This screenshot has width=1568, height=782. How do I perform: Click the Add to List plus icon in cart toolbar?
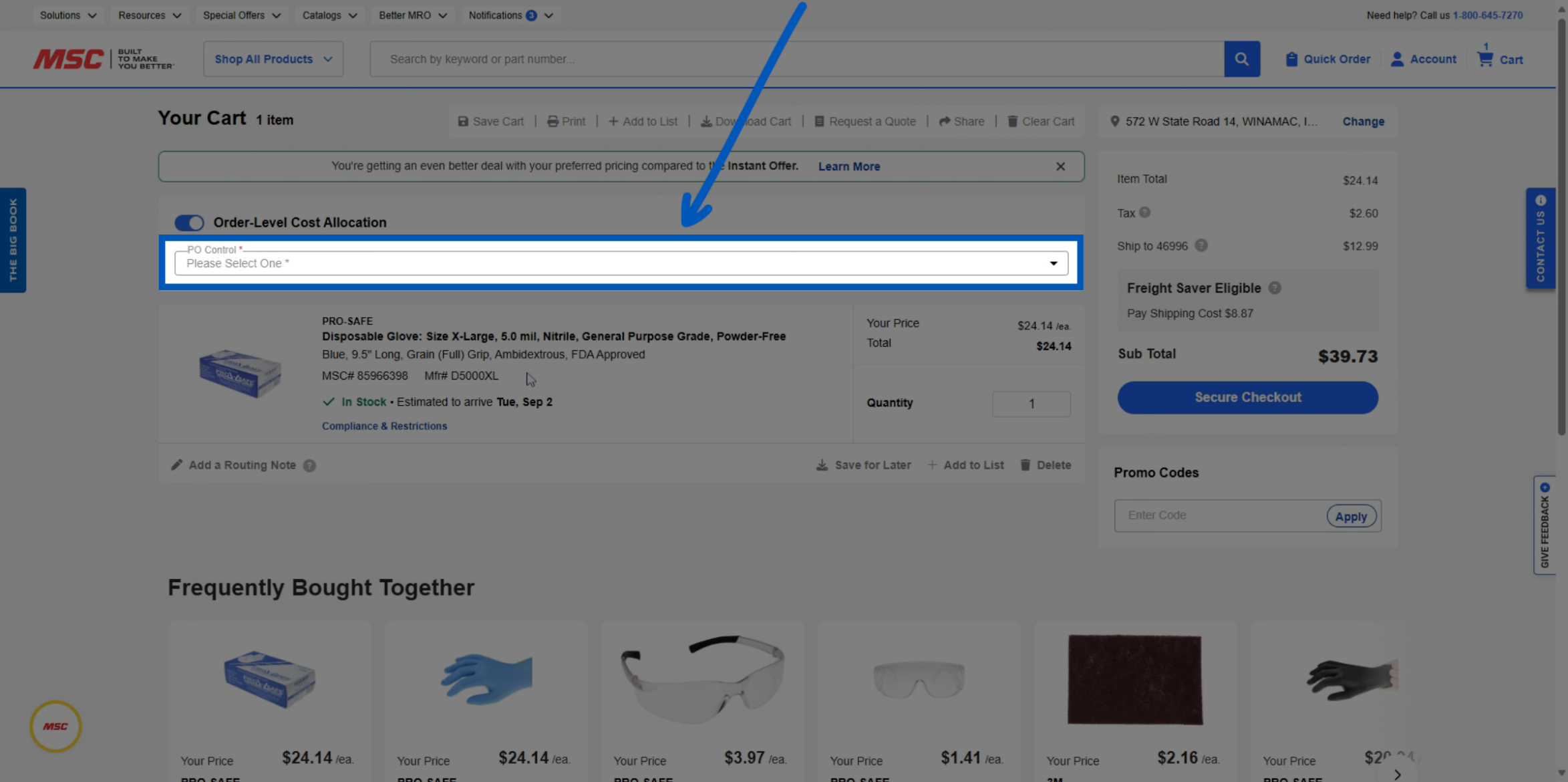[613, 122]
